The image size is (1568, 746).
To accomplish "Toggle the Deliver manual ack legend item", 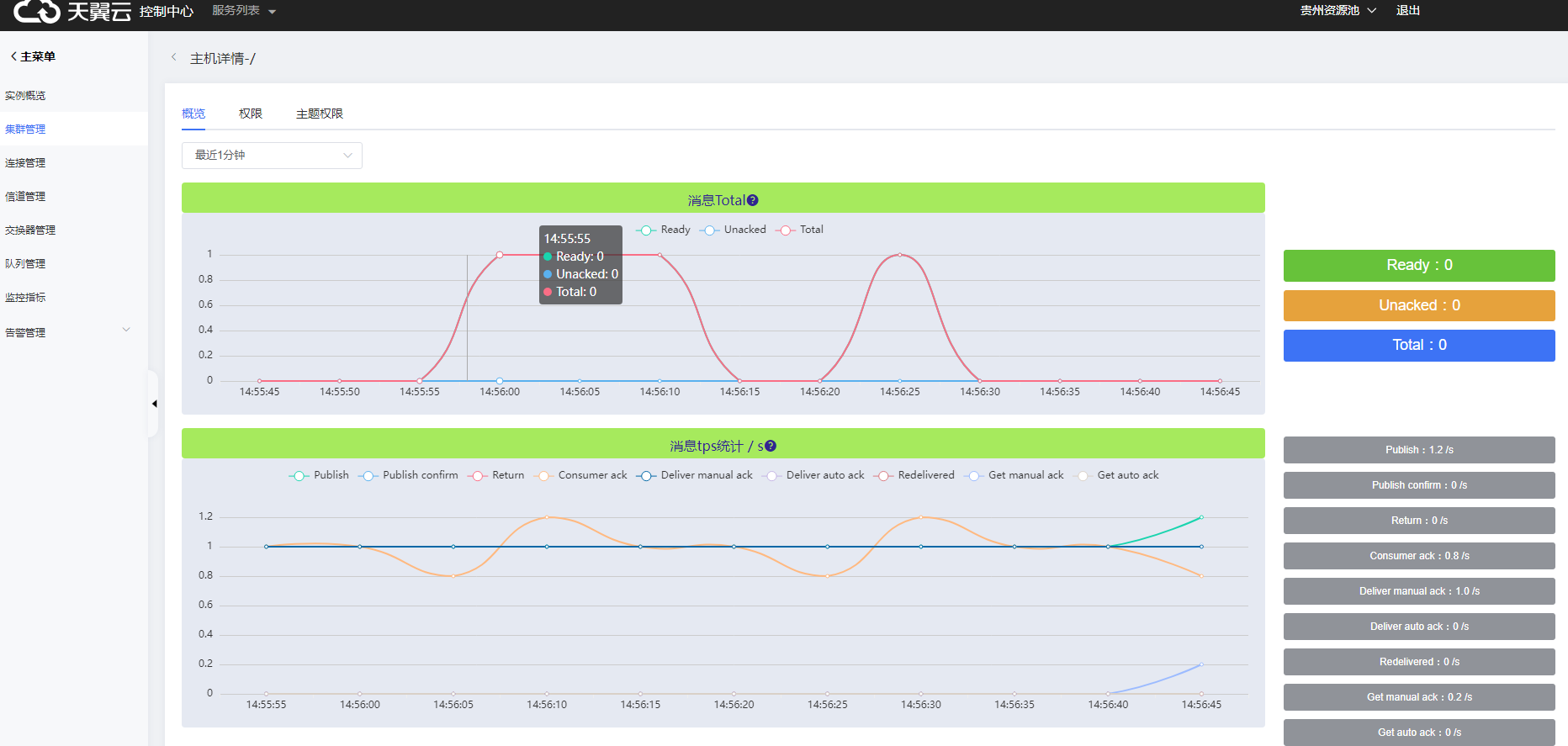I will [695, 475].
